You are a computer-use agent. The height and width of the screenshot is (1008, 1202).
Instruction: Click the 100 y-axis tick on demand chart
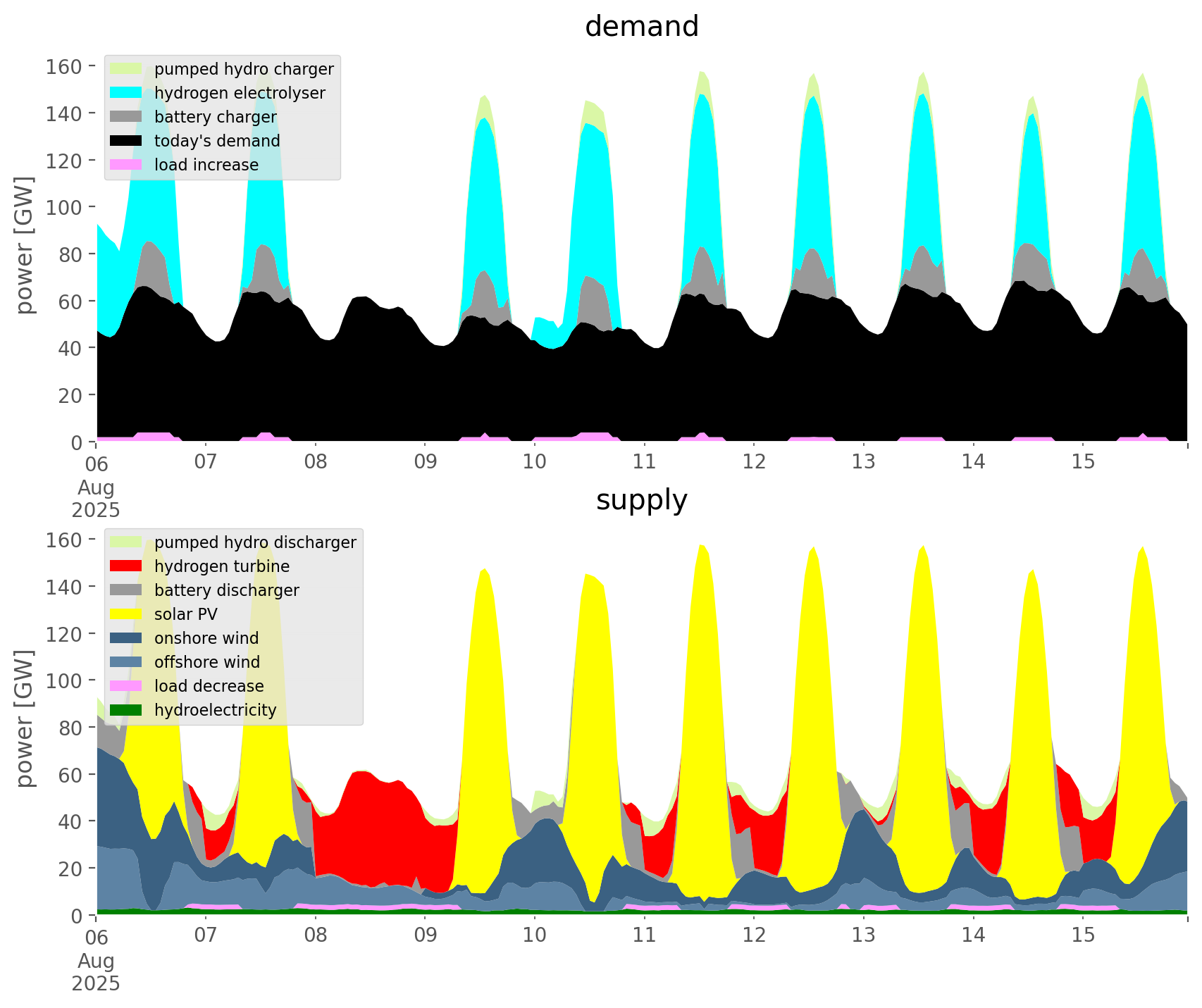[x=66, y=207]
